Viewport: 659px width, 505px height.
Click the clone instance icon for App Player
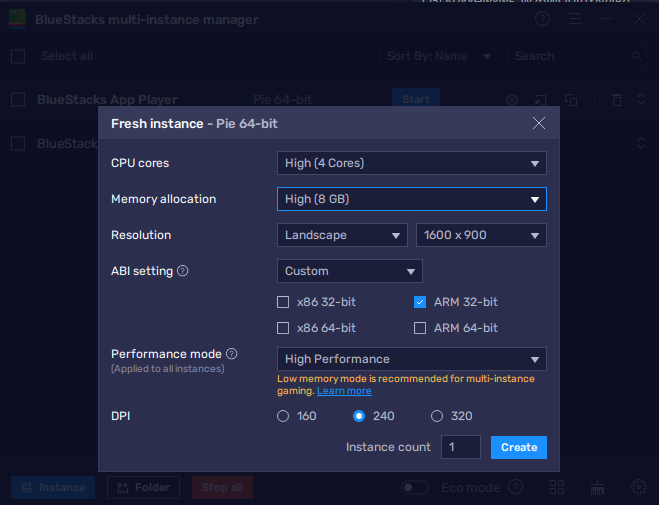[x=571, y=100]
